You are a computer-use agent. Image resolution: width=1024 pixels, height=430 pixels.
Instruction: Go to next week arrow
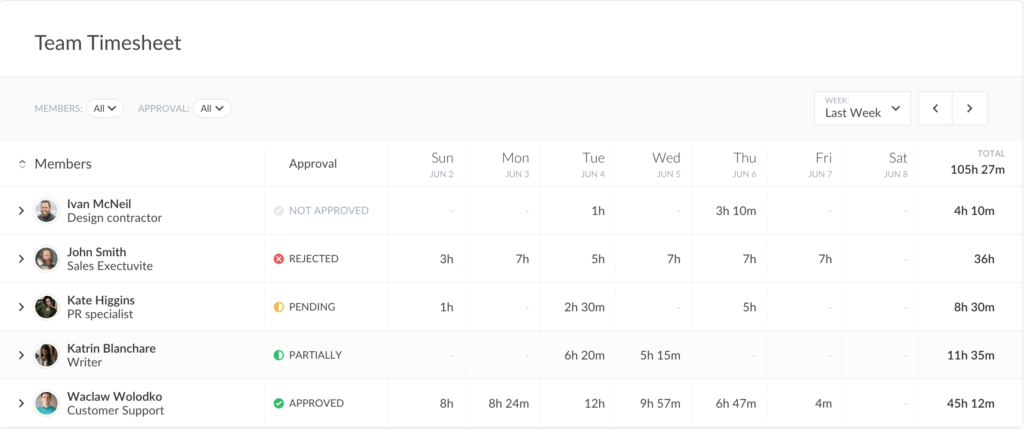tap(970, 108)
